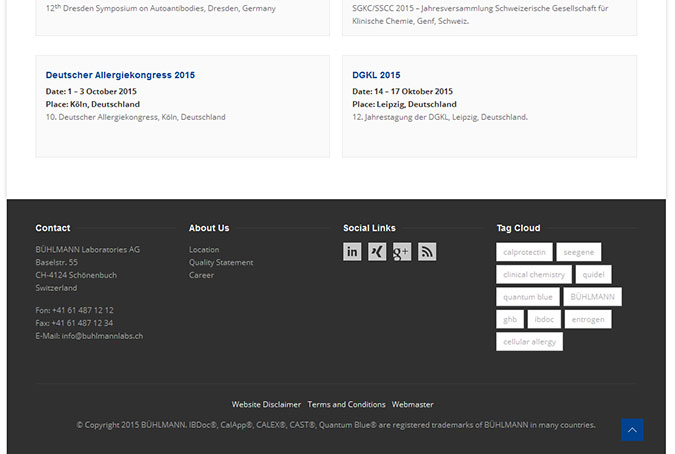Open the Deutscher Allergiekongress 2015 event

coord(120,75)
